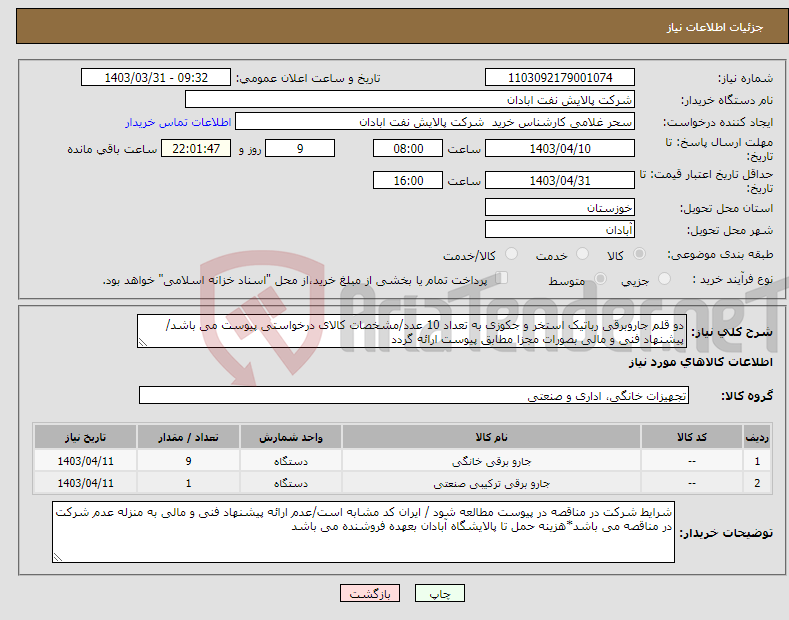Click the ردیف column header
Image resolution: width=789 pixels, height=620 pixels.
coord(757,437)
